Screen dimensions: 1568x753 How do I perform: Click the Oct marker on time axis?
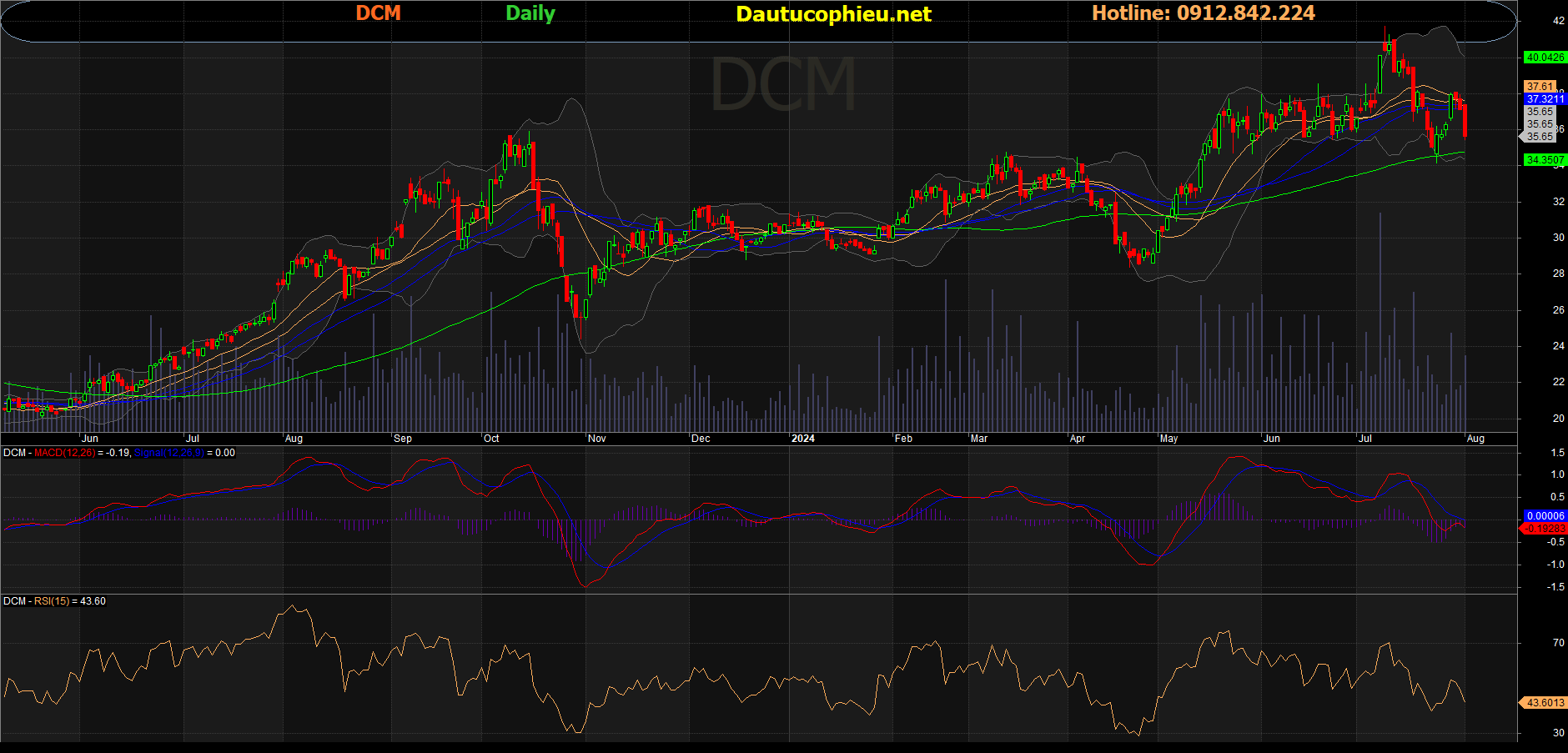pyautogui.click(x=491, y=439)
